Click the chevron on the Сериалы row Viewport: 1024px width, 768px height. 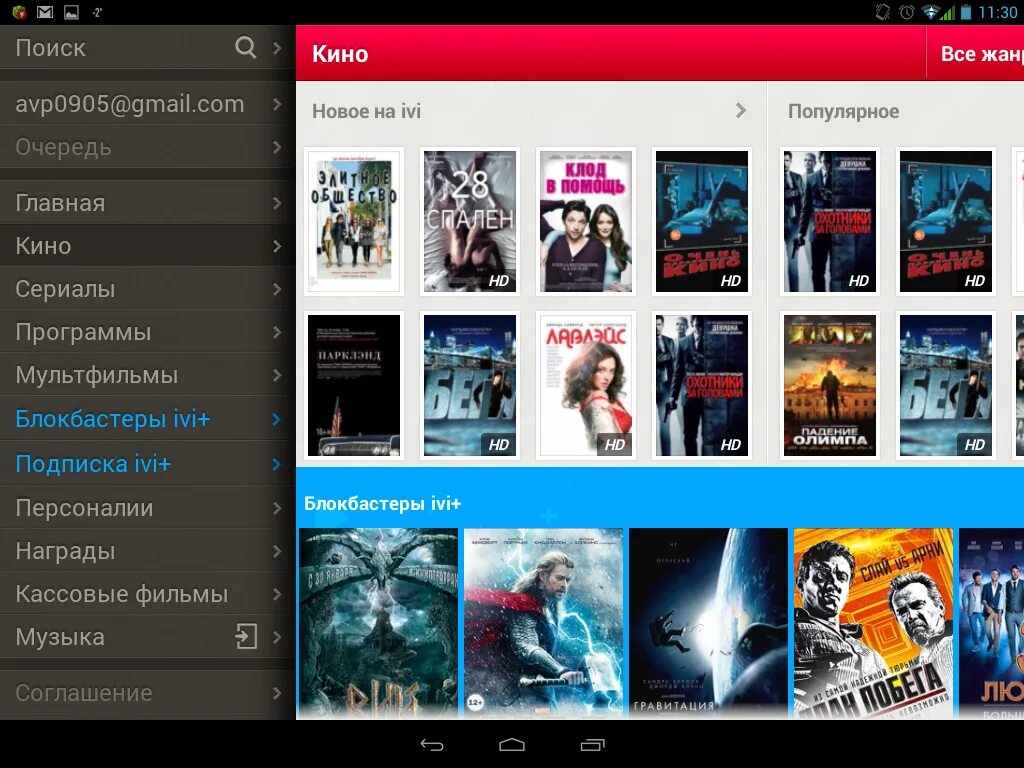click(x=278, y=289)
